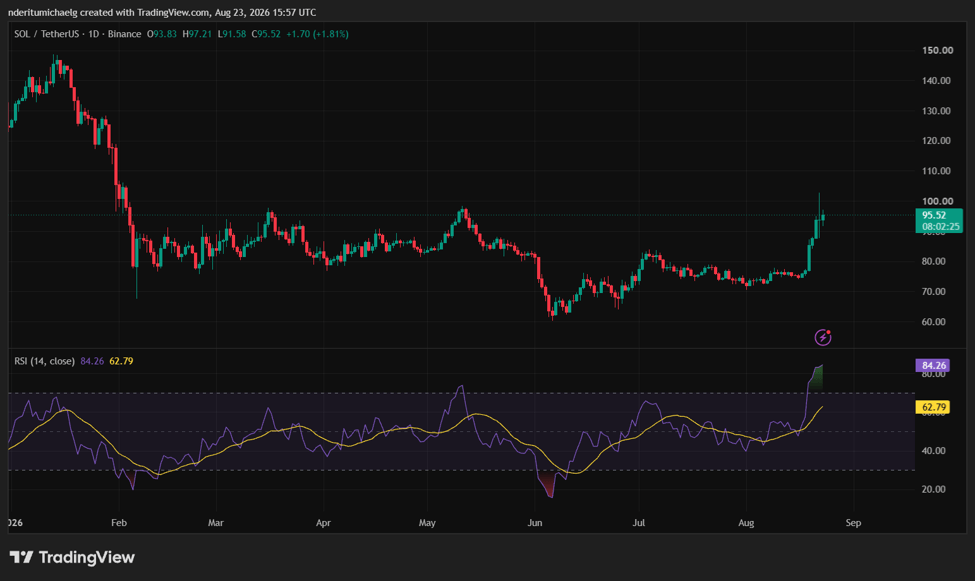Click the Jun label on time axis
Screen dimensions: 975x581
pyautogui.click(x=535, y=523)
